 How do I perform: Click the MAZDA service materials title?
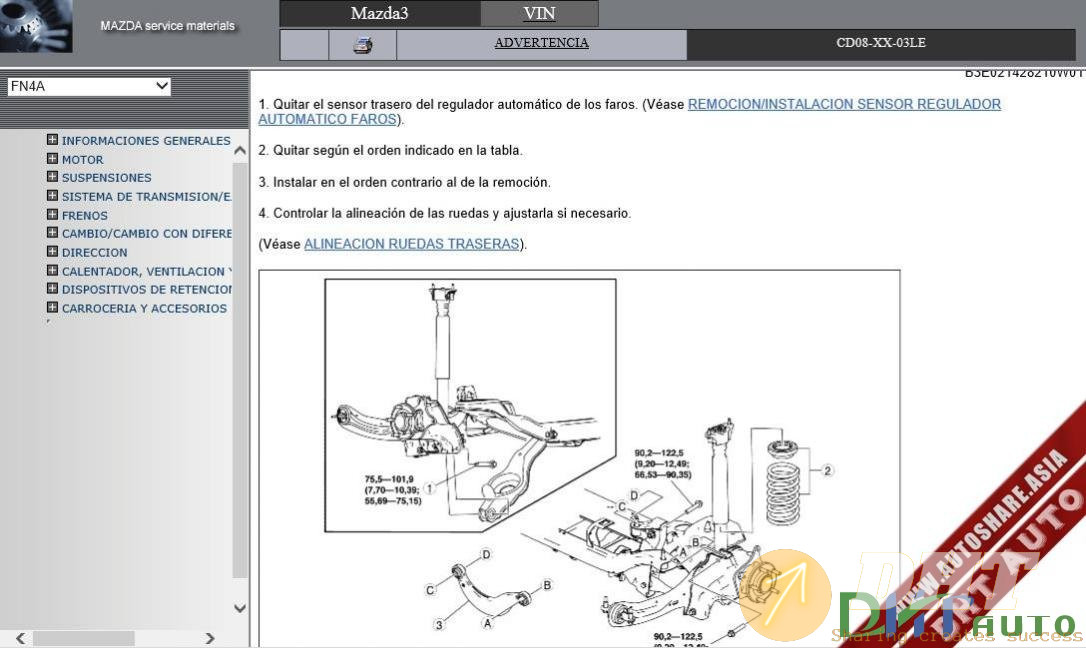tap(167, 26)
